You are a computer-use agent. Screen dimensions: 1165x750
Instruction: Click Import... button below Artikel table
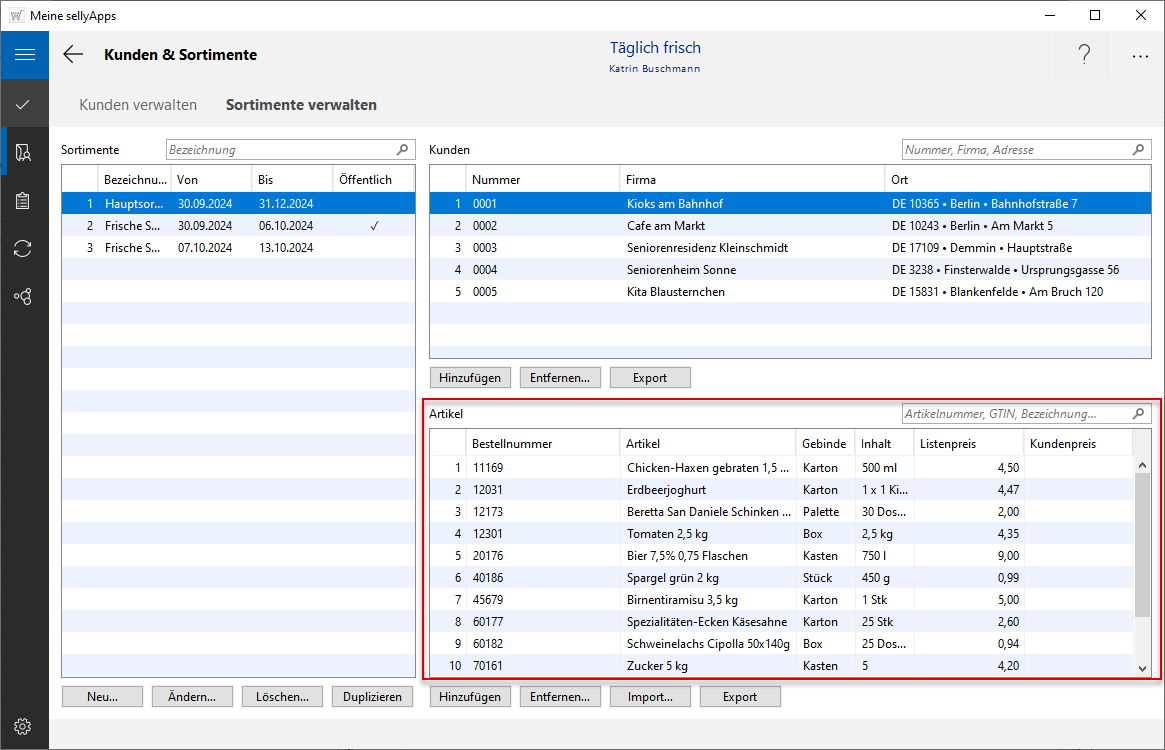(x=650, y=697)
